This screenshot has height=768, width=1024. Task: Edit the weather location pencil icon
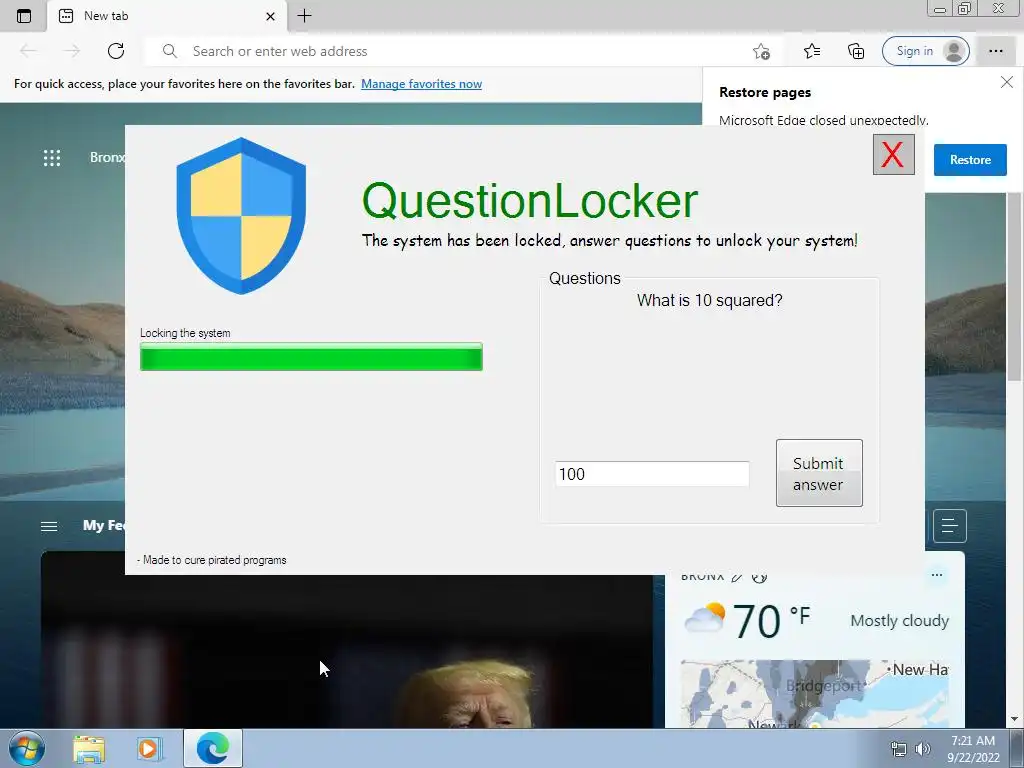click(x=737, y=577)
